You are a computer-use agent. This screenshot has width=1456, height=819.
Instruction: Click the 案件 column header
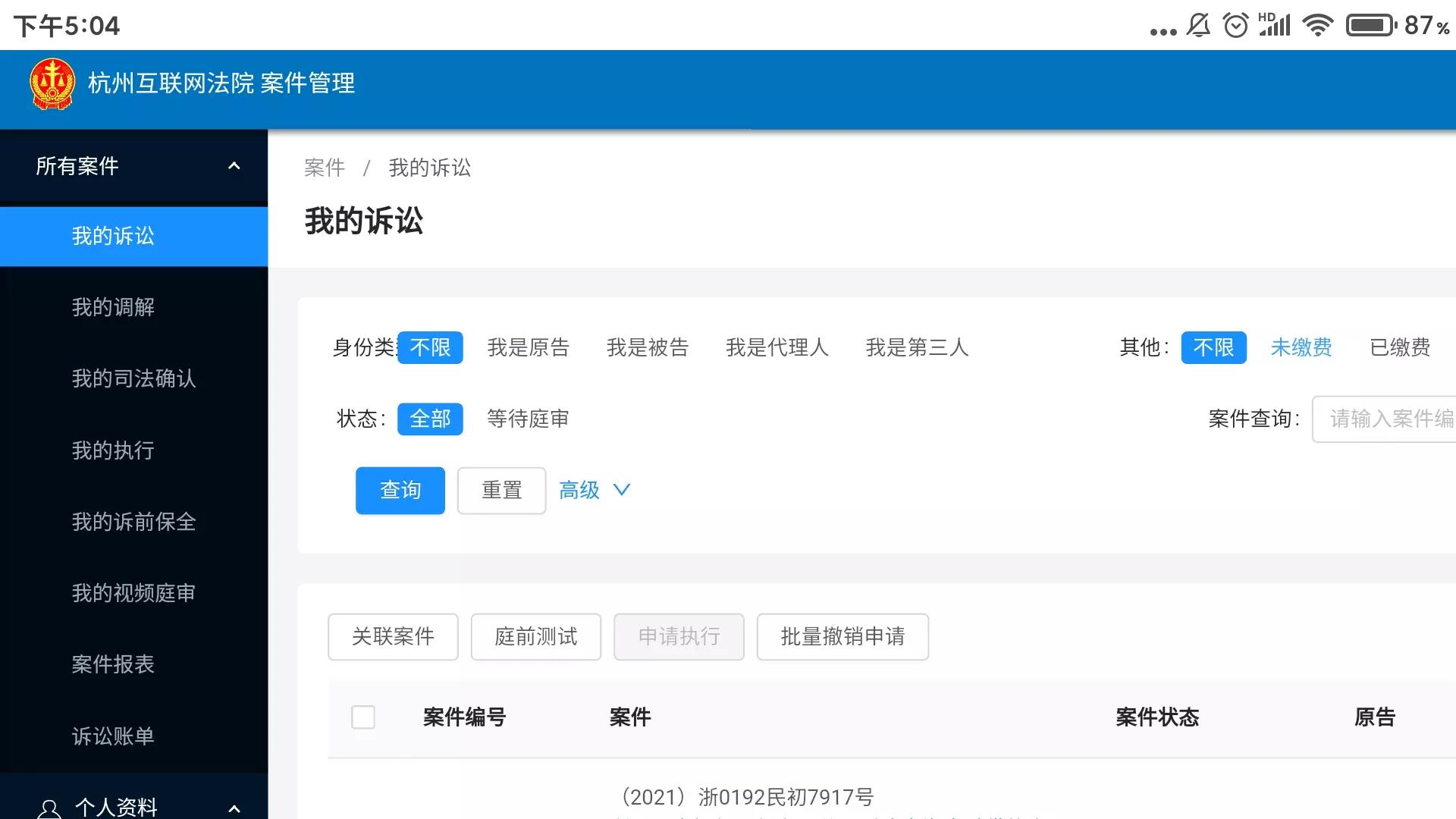coord(630,717)
